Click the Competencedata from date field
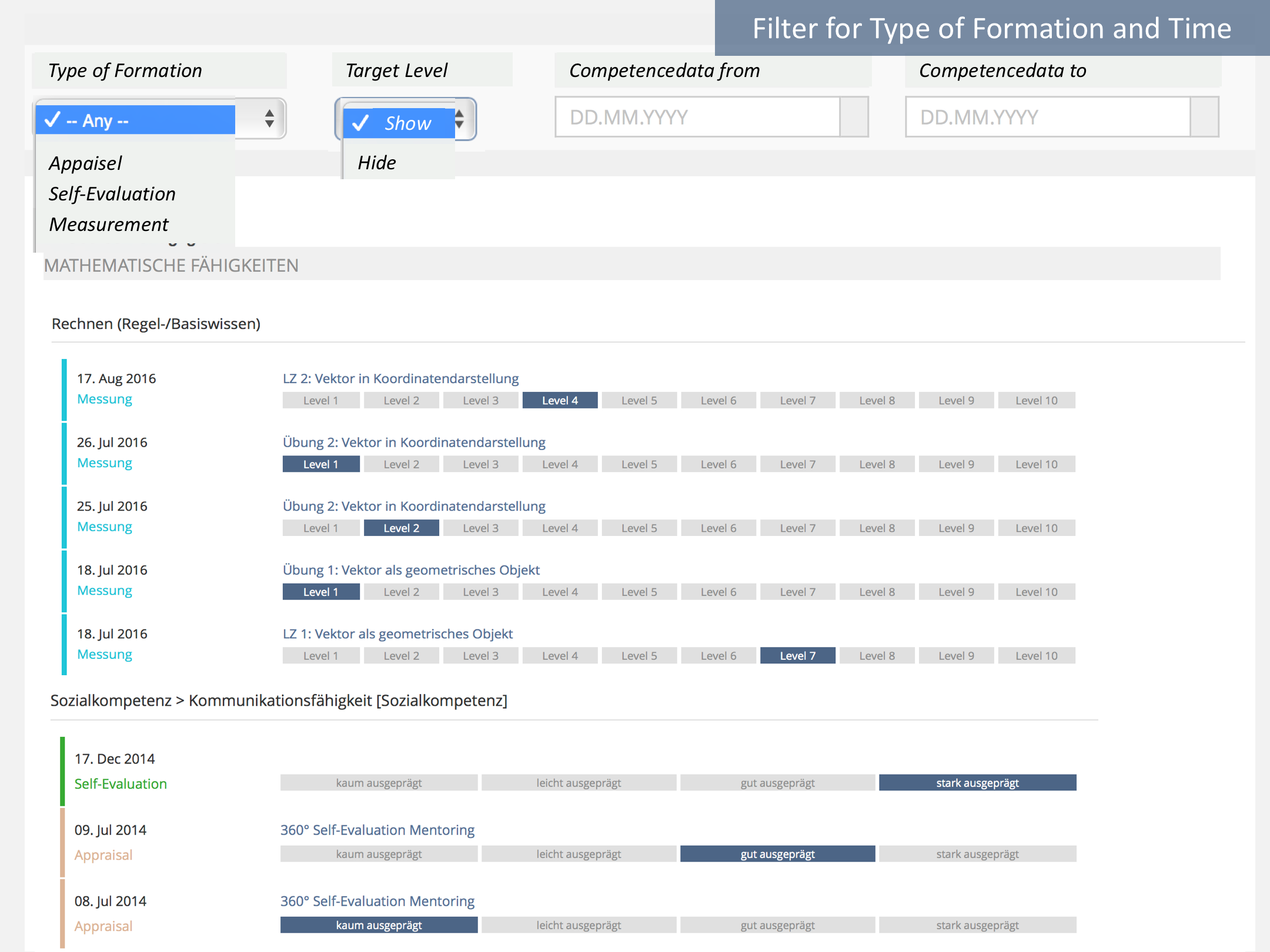Image resolution: width=1270 pixels, height=952 pixels. pos(697,118)
